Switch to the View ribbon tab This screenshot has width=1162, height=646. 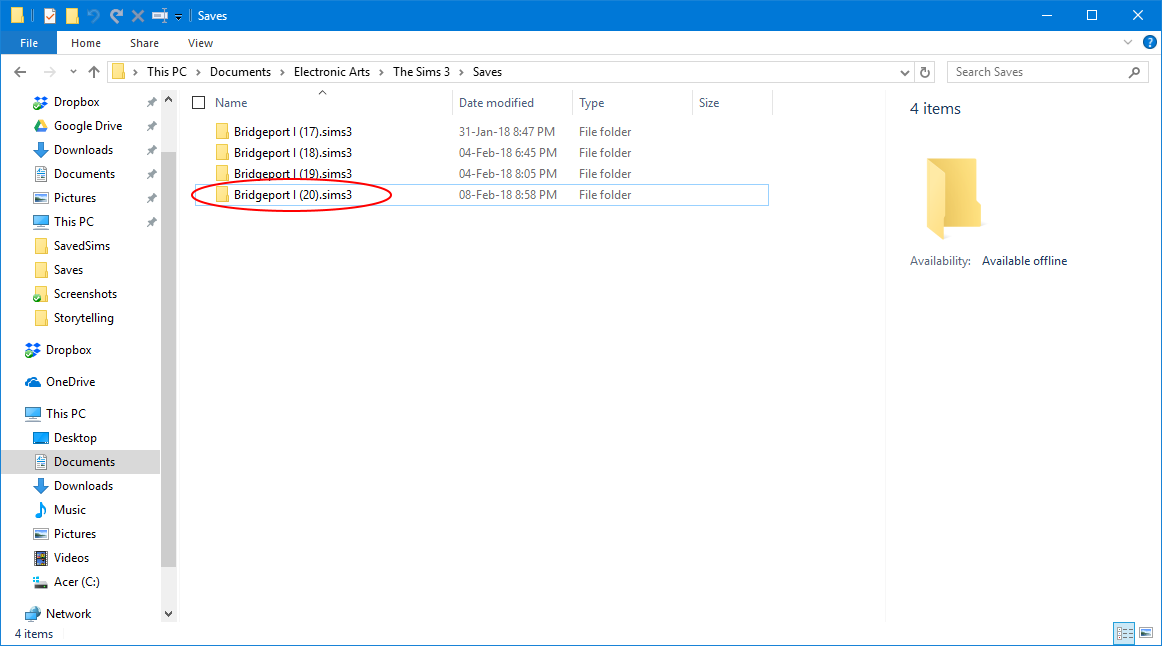pyautogui.click(x=200, y=43)
